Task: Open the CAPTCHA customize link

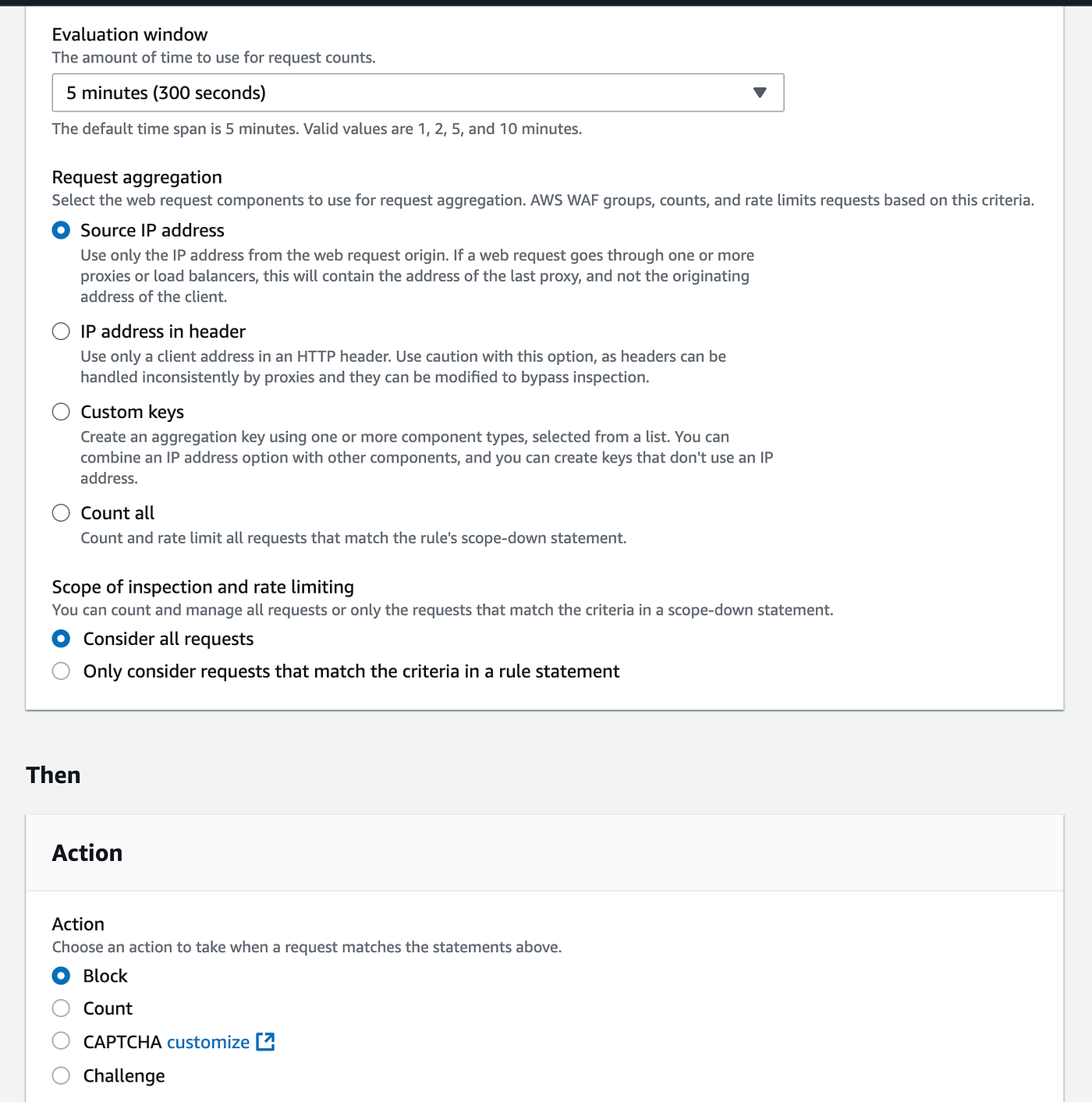Action: tap(208, 1042)
